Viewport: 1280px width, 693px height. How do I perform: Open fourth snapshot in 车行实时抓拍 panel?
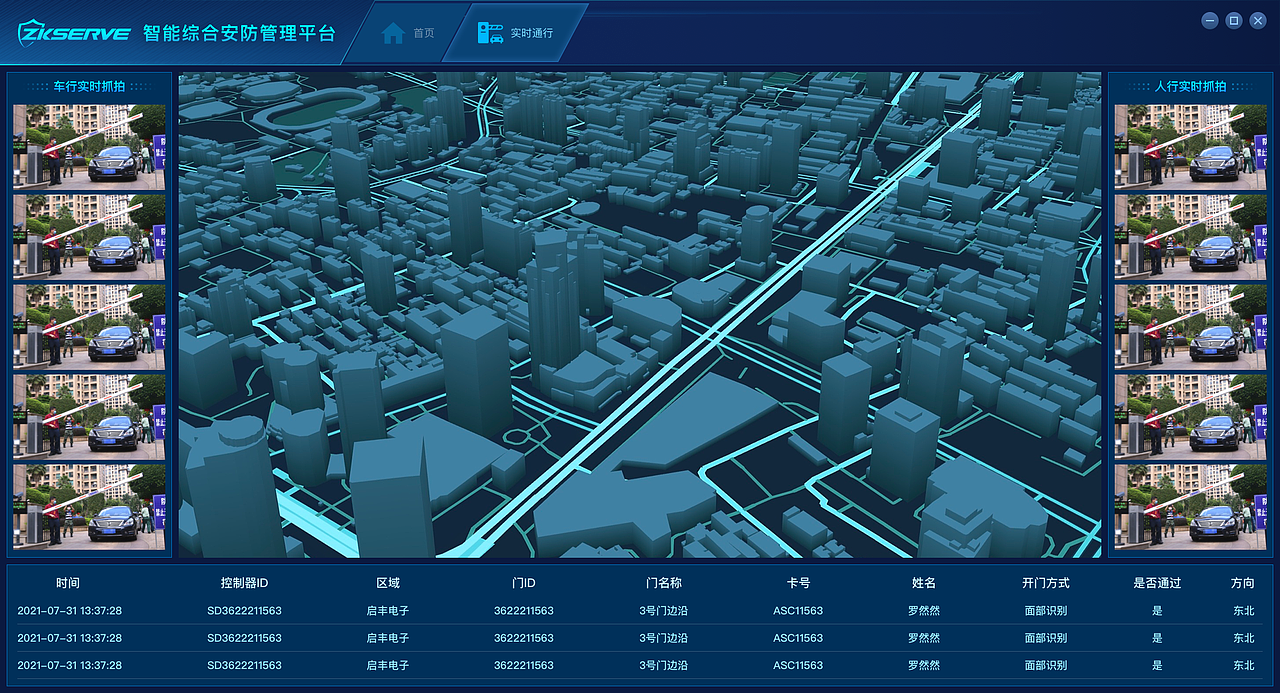click(x=89, y=417)
